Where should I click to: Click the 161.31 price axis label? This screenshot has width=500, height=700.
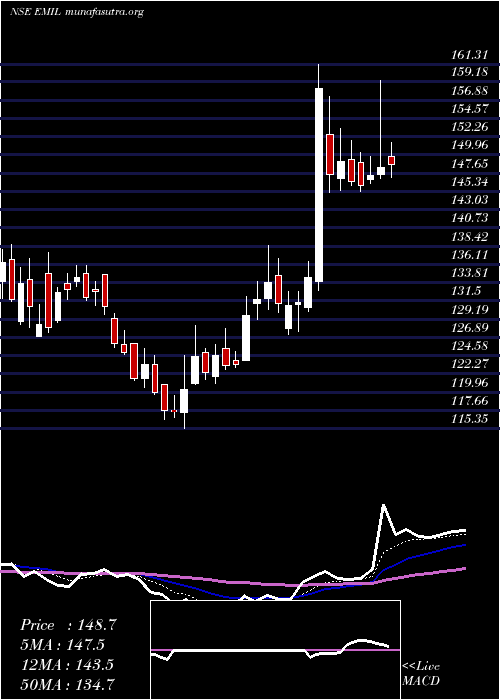[470, 55]
